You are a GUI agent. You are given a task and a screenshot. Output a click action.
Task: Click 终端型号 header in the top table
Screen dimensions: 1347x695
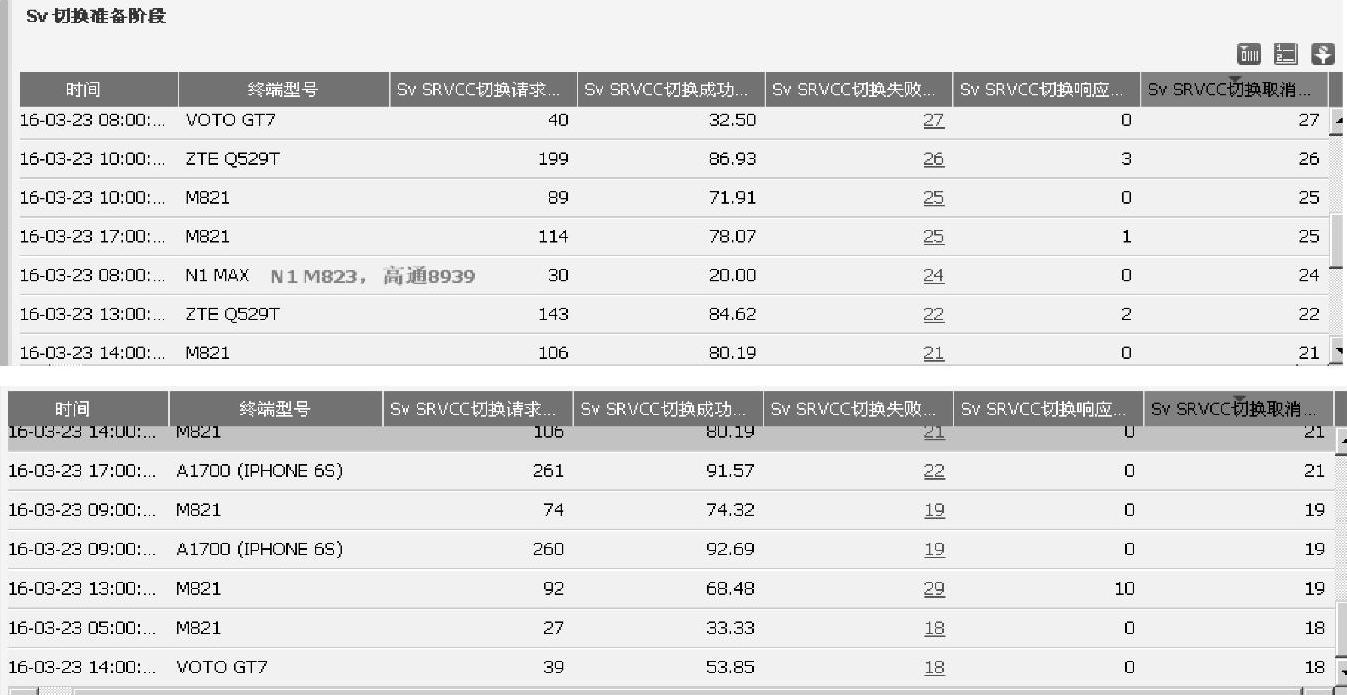tap(283, 90)
